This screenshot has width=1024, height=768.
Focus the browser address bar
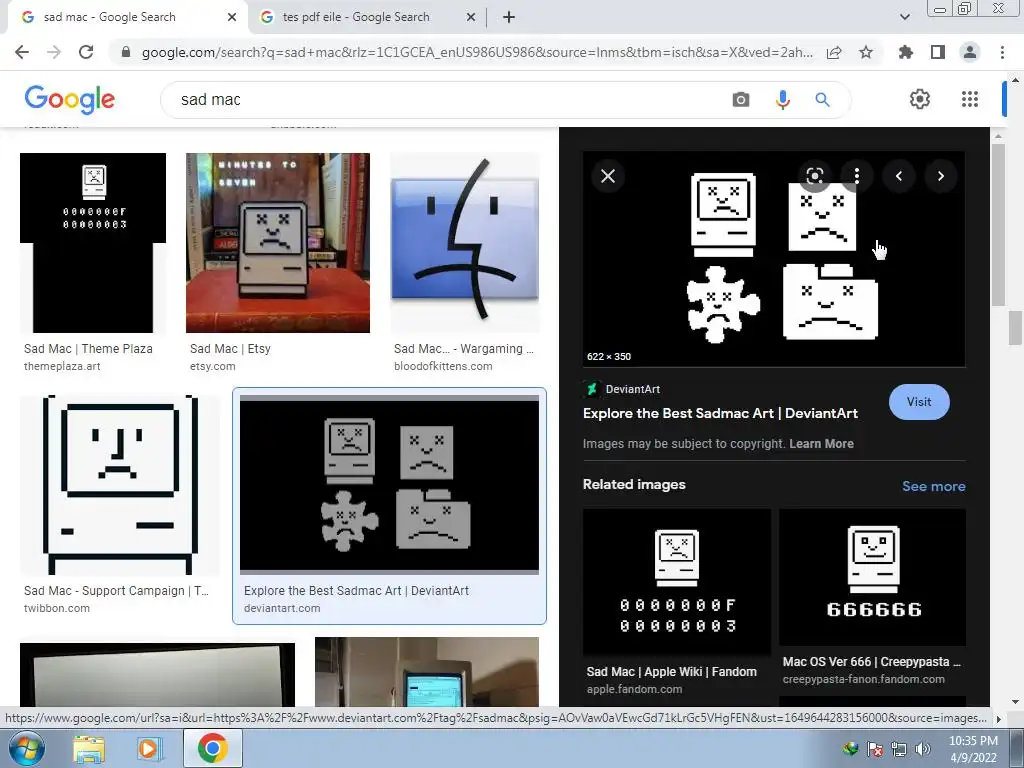(477, 52)
